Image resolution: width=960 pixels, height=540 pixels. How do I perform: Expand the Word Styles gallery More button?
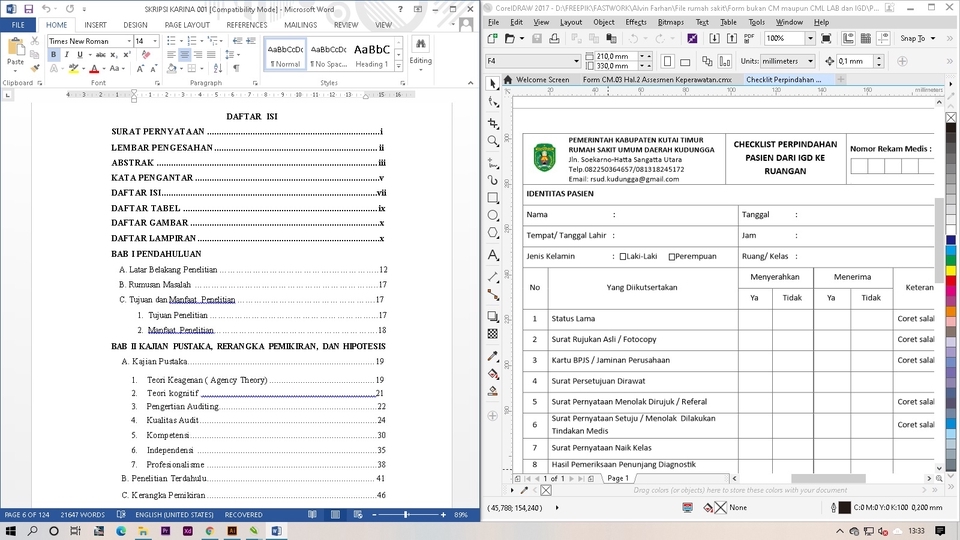pos(399,66)
